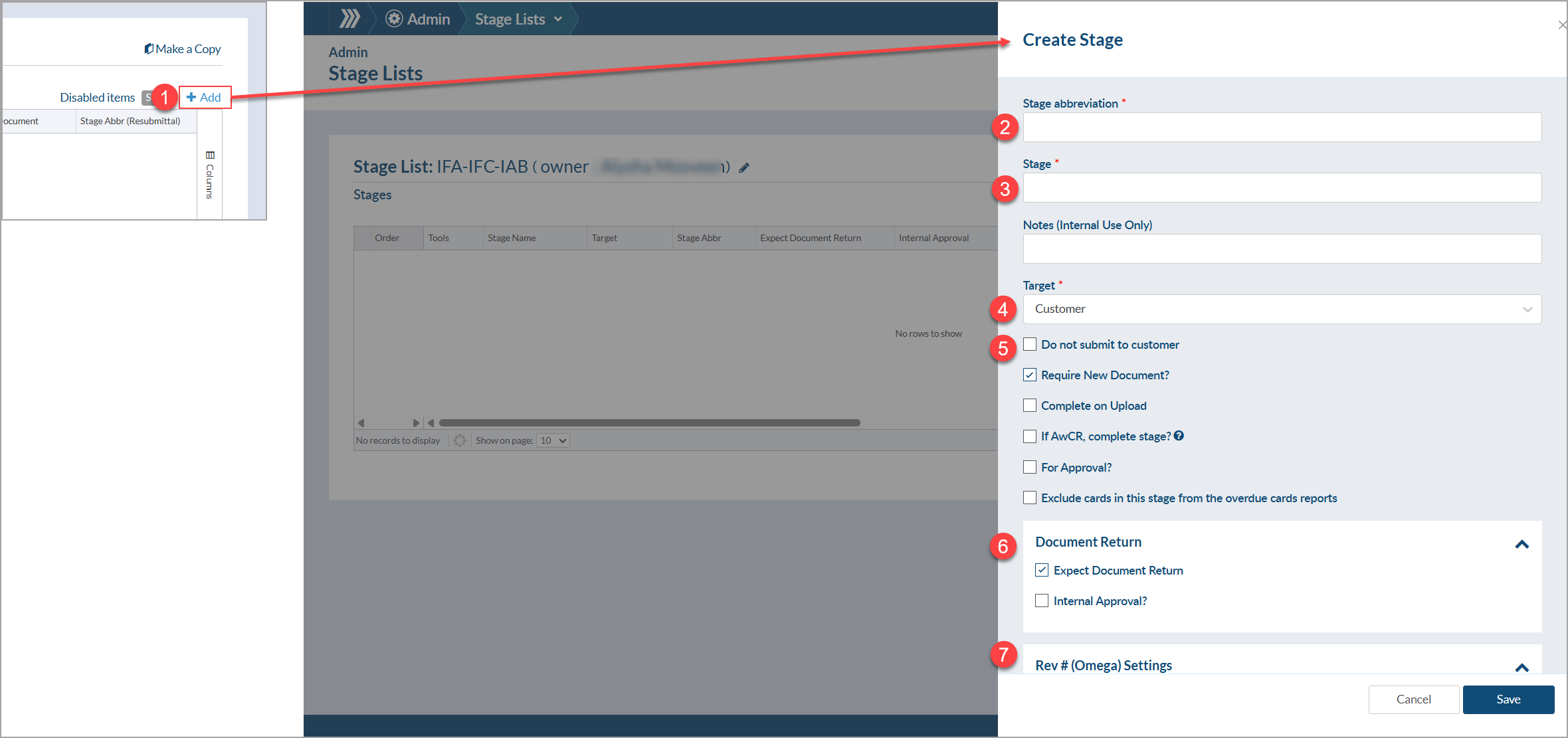
Task: Uncheck Require New Document
Action: [1030, 375]
